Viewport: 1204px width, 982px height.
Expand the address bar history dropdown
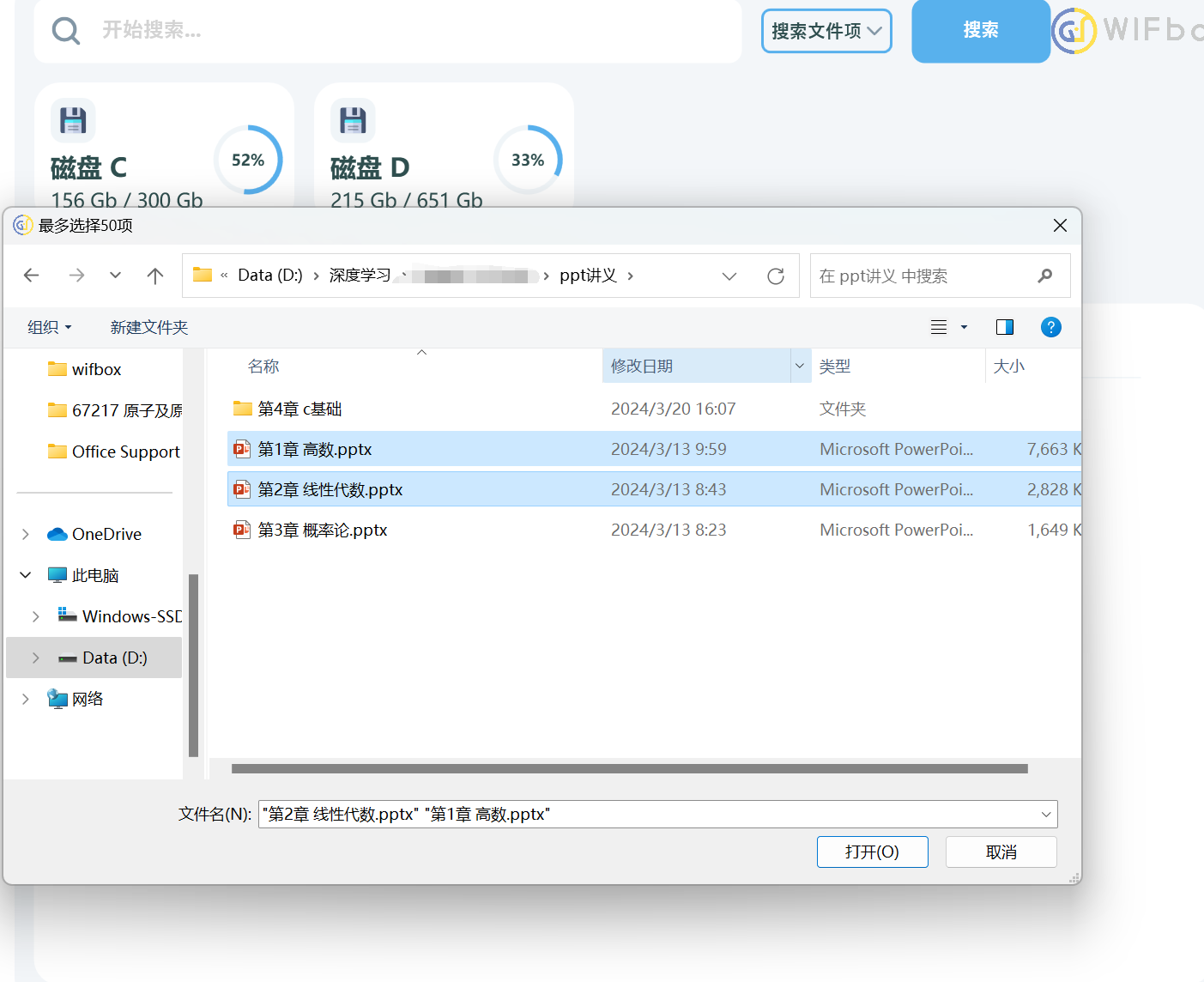click(x=729, y=276)
